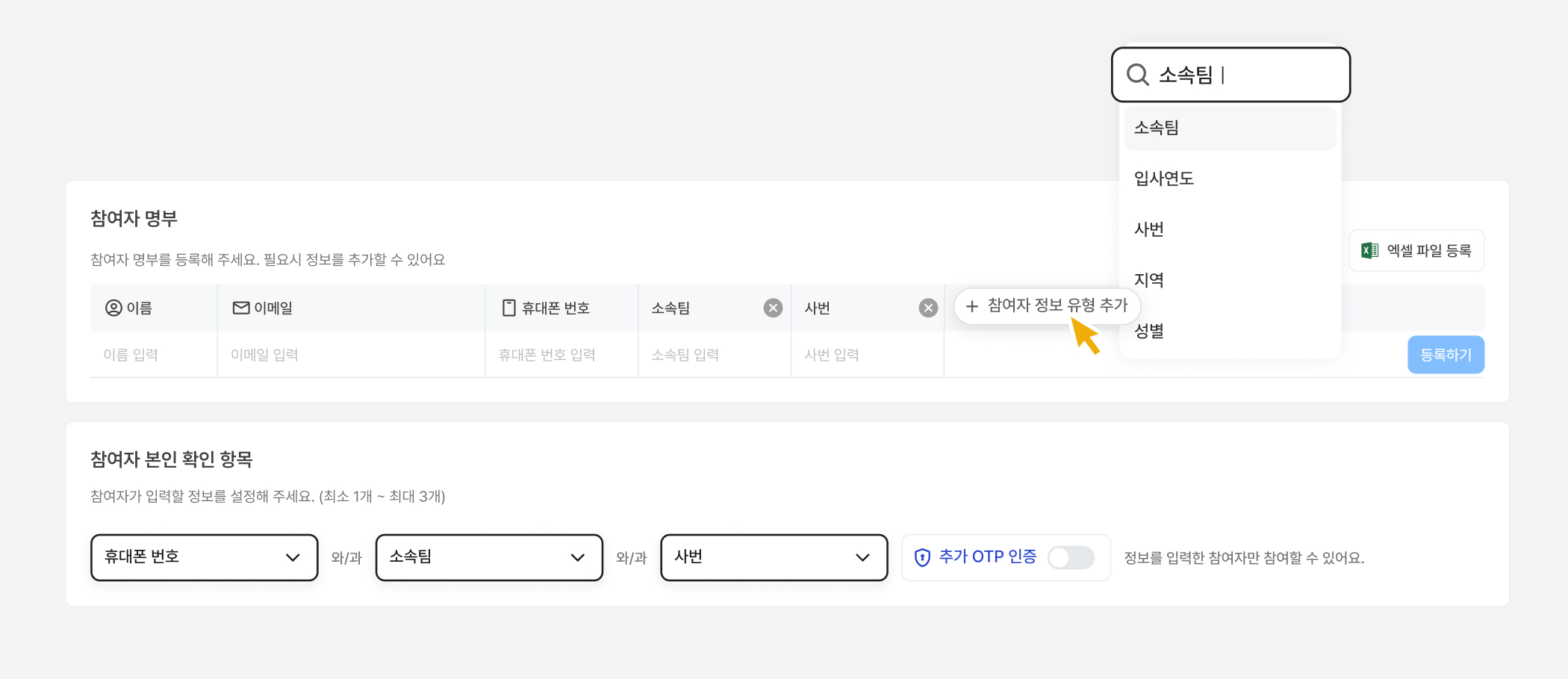The height and width of the screenshot is (679, 1568).
Task: Click the 이름 입력 field
Action: click(x=153, y=355)
